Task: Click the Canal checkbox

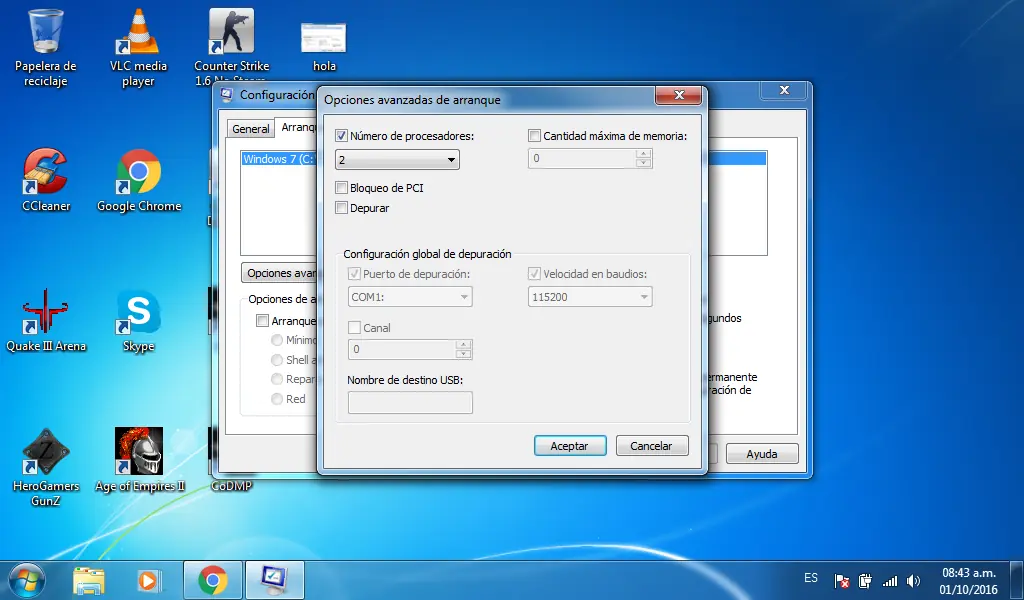Action: pyautogui.click(x=354, y=328)
